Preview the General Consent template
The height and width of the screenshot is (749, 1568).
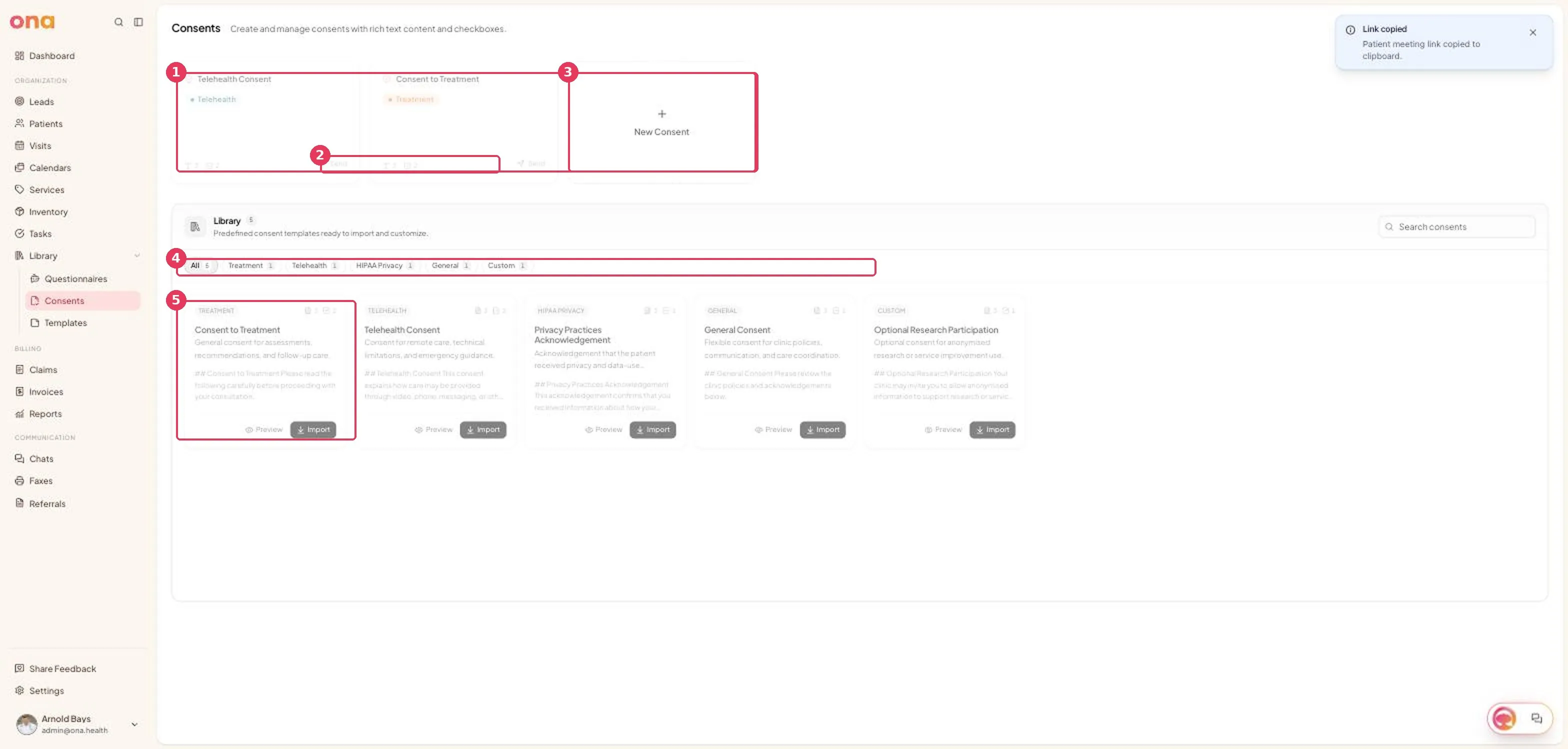click(x=773, y=429)
